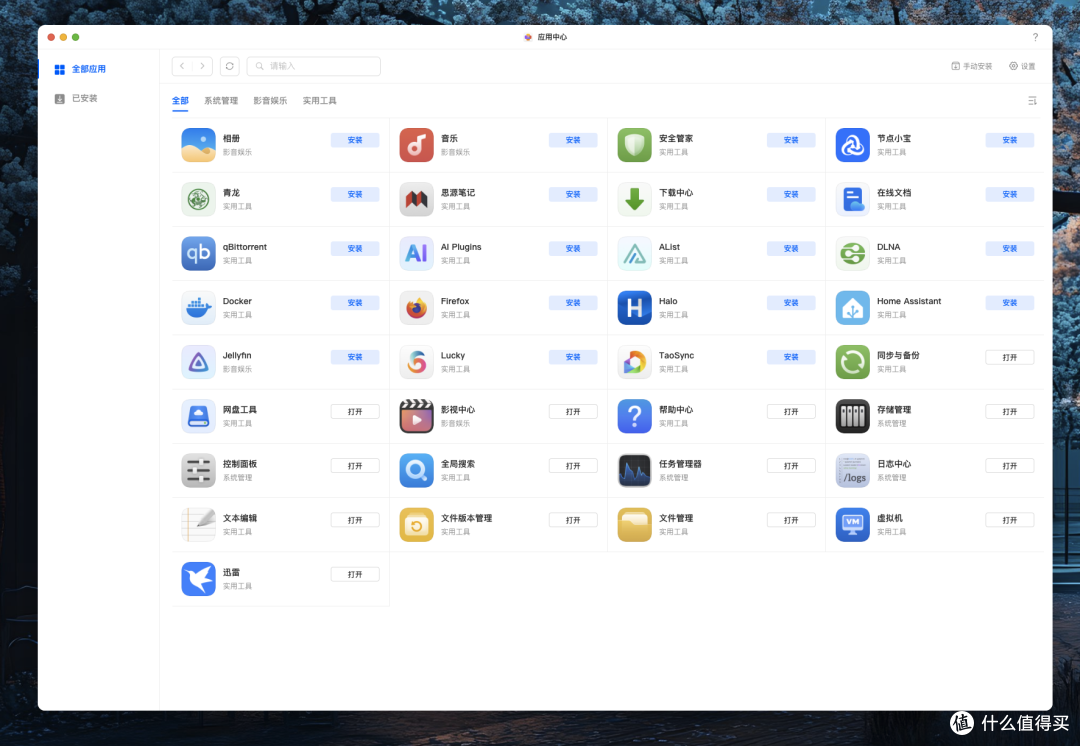Switch to the 影音娱乐 category tab
The width and height of the screenshot is (1080, 746).
(270, 101)
